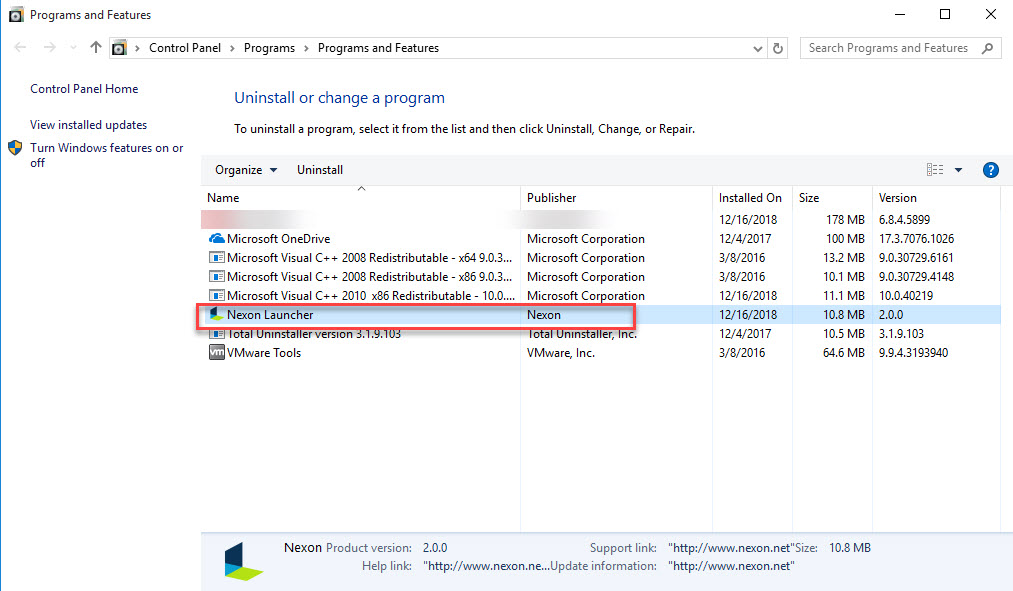Click the VMware Tools vm icon
Viewport: 1013px width, 591px height.
[x=216, y=353]
